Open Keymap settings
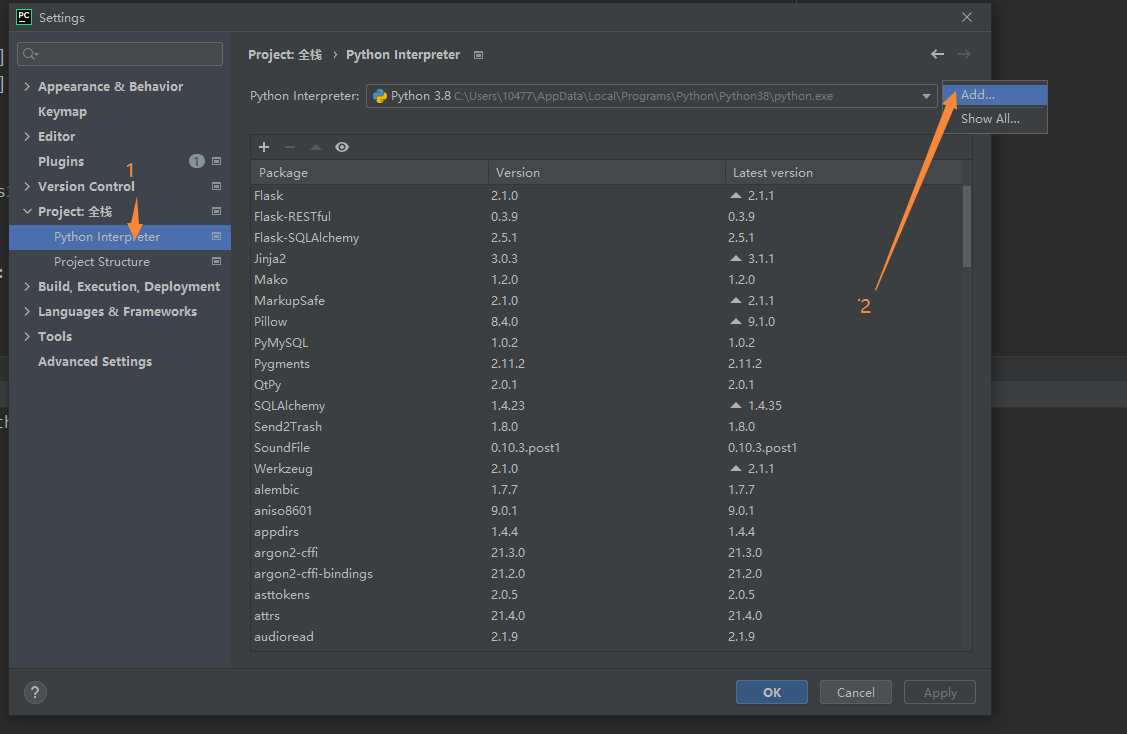The height and width of the screenshot is (734, 1127). pyautogui.click(x=63, y=111)
